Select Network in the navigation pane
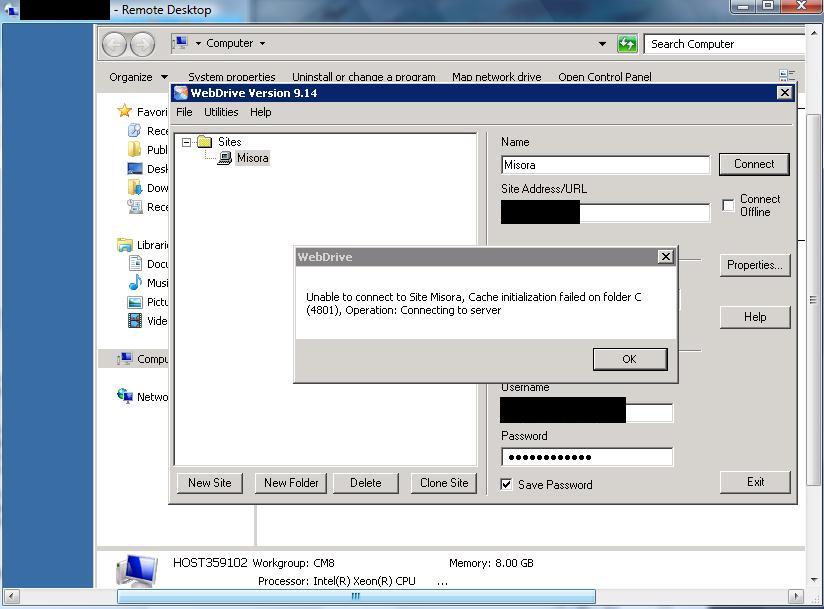The image size is (824, 609). pos(142,397)
